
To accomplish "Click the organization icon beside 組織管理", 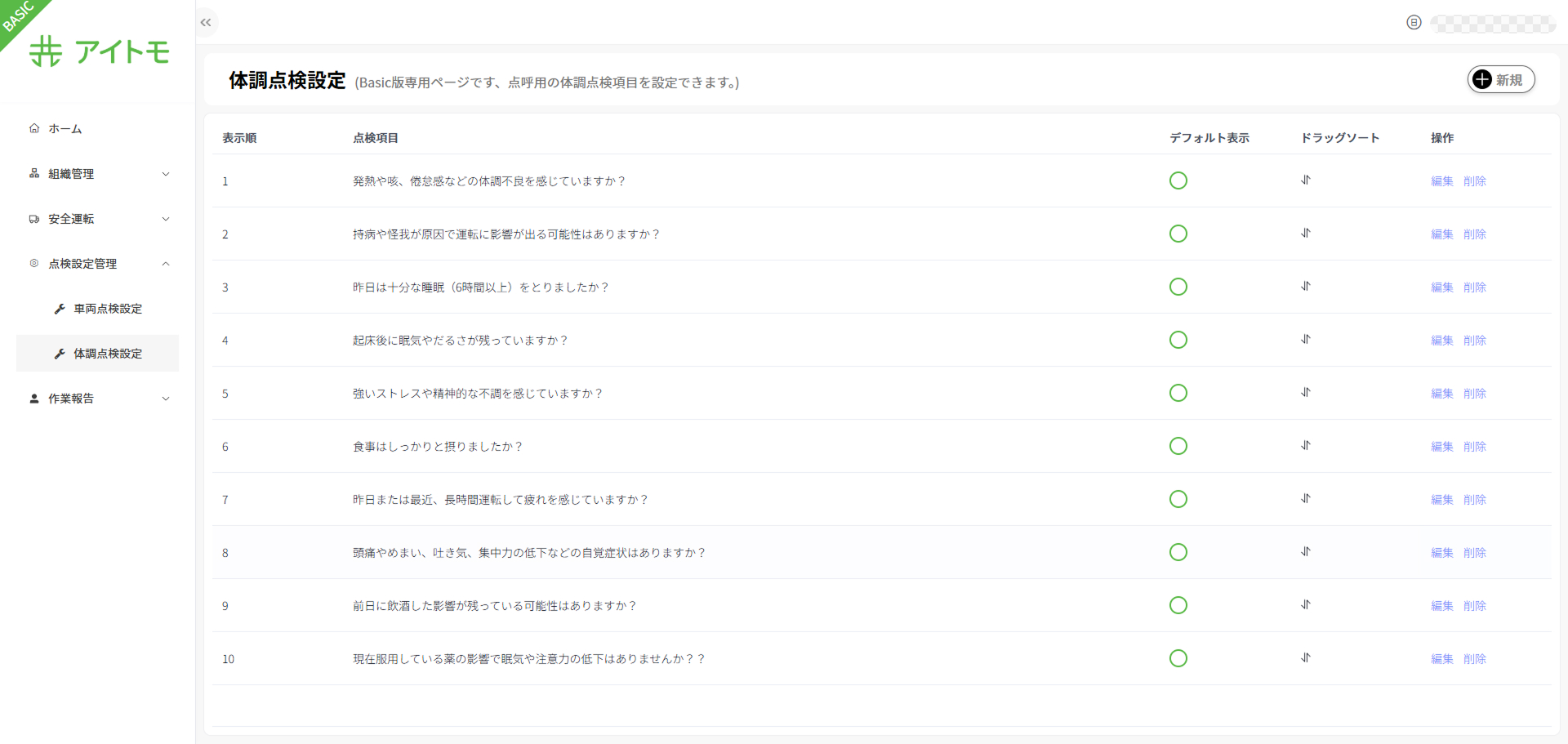I will [x=33, y=173].
